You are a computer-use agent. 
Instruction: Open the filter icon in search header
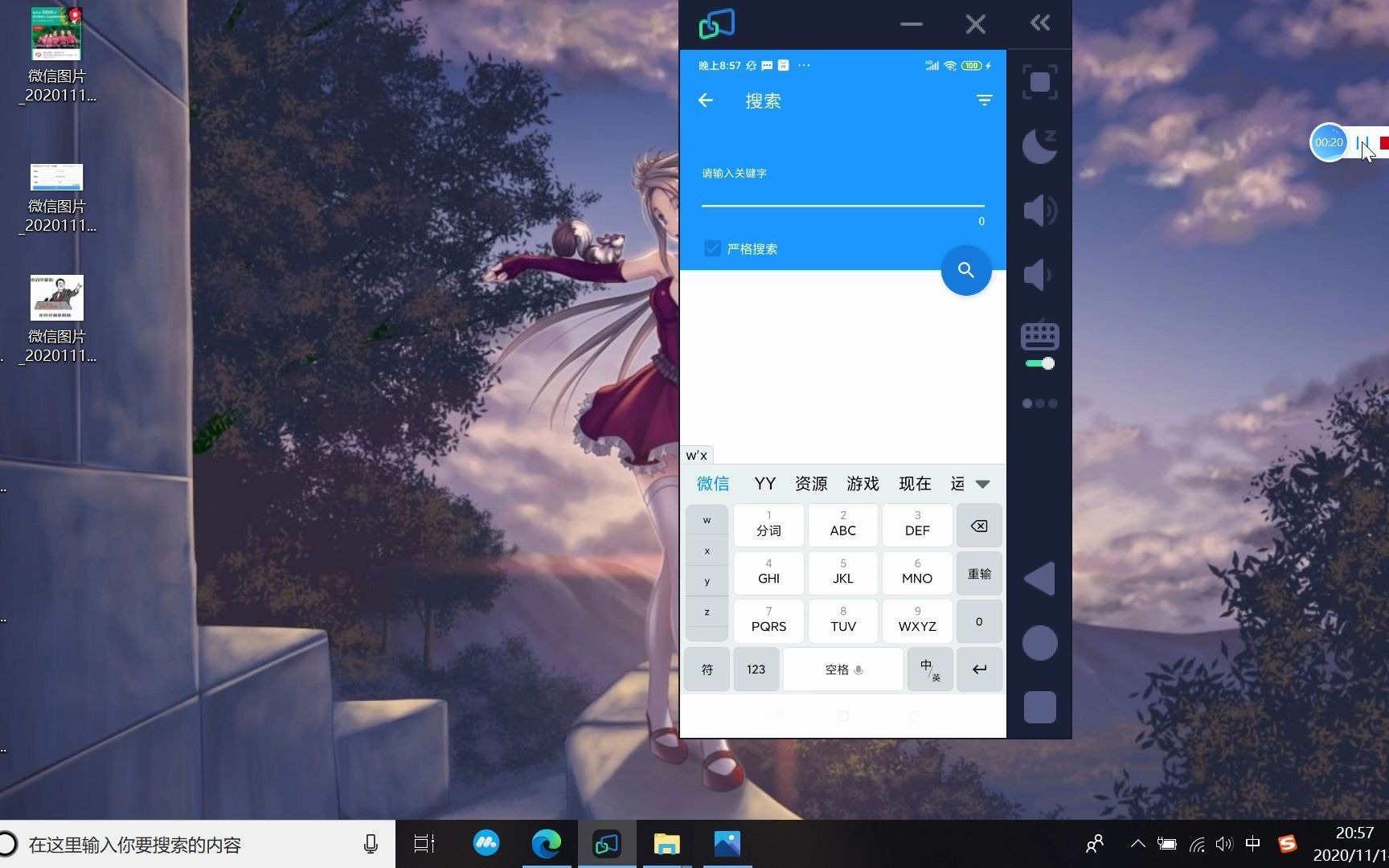click(x=984, y=100)
